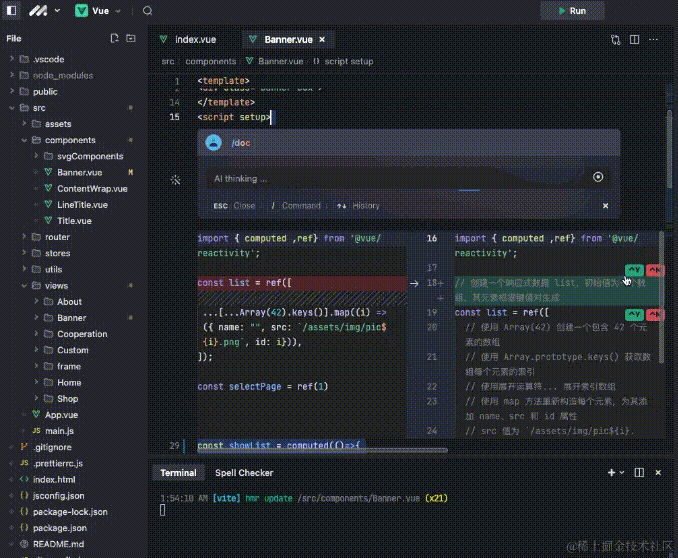Click the search magnifier icon

click(x=148, y=11)
